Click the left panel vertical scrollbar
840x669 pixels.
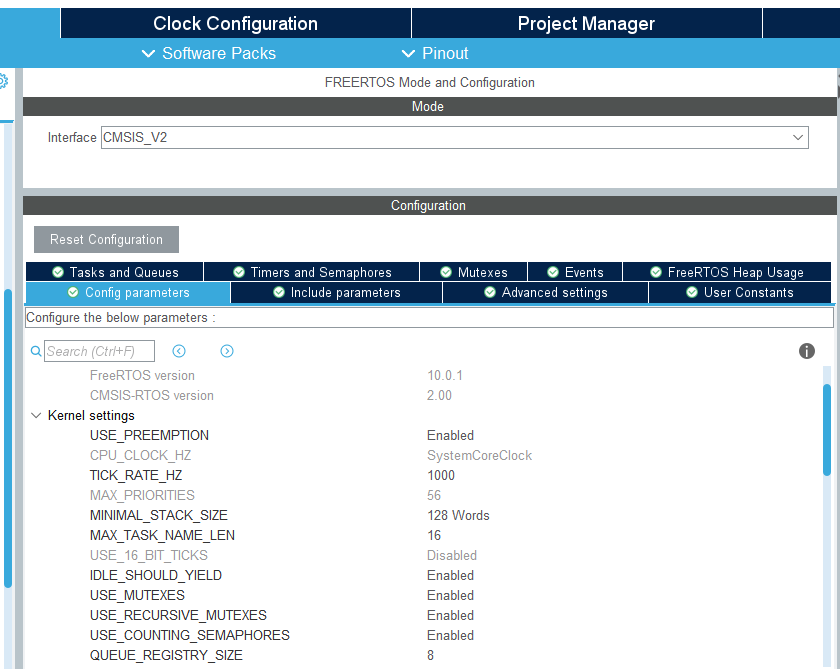[x=8, y=438]
